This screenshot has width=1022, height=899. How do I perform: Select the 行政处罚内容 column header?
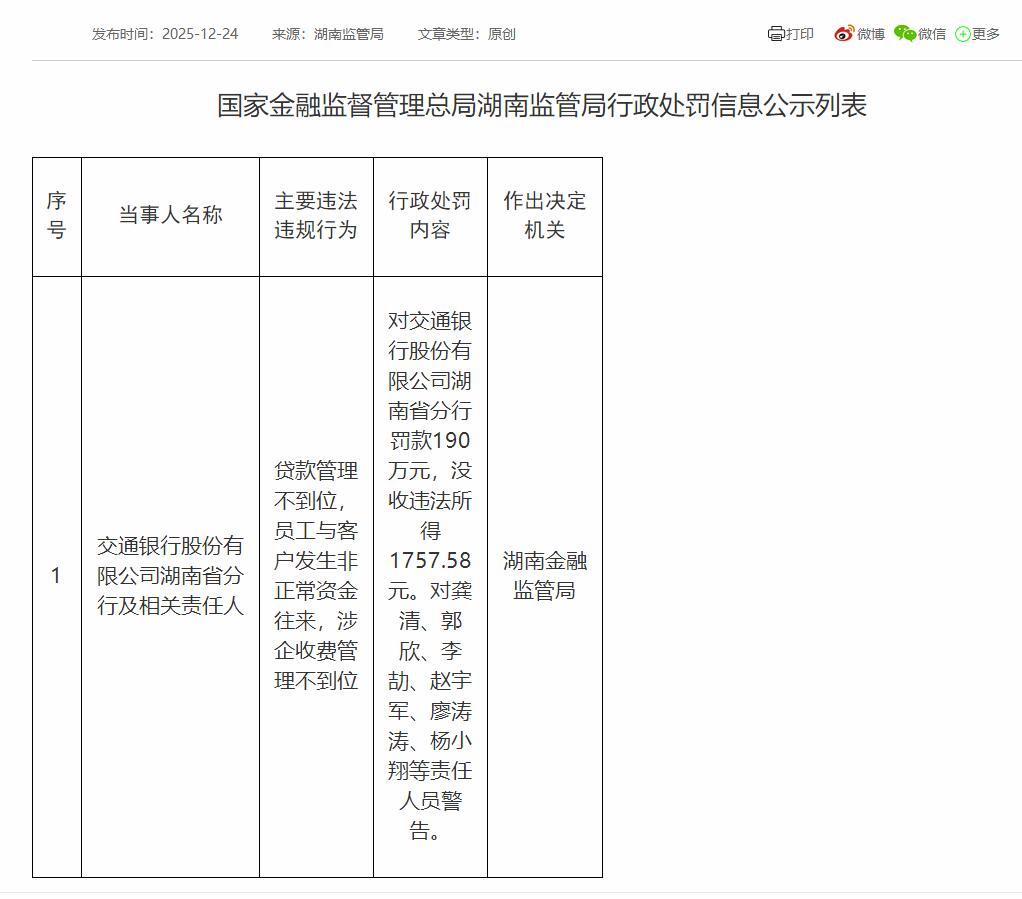pyautogui.click(x=430, y=216)
